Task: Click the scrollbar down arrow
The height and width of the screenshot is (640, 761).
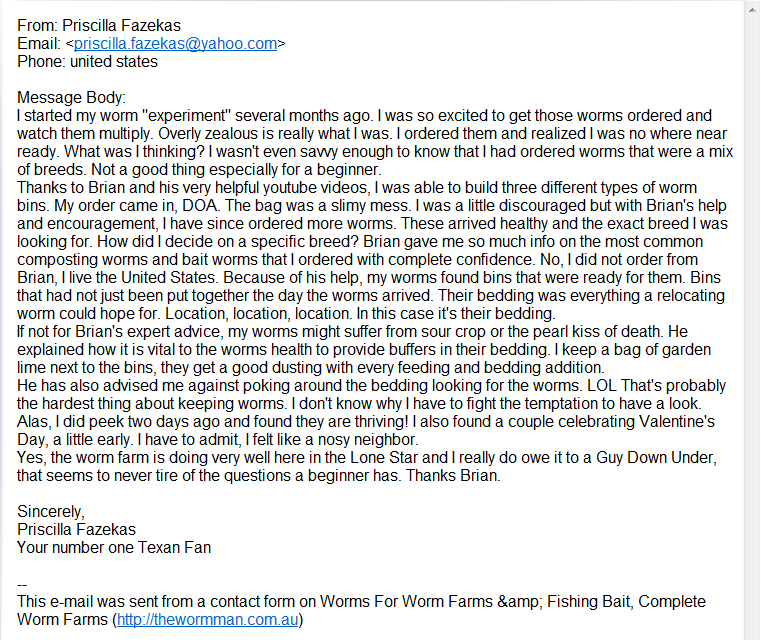Action: click(x=752, y=631)
